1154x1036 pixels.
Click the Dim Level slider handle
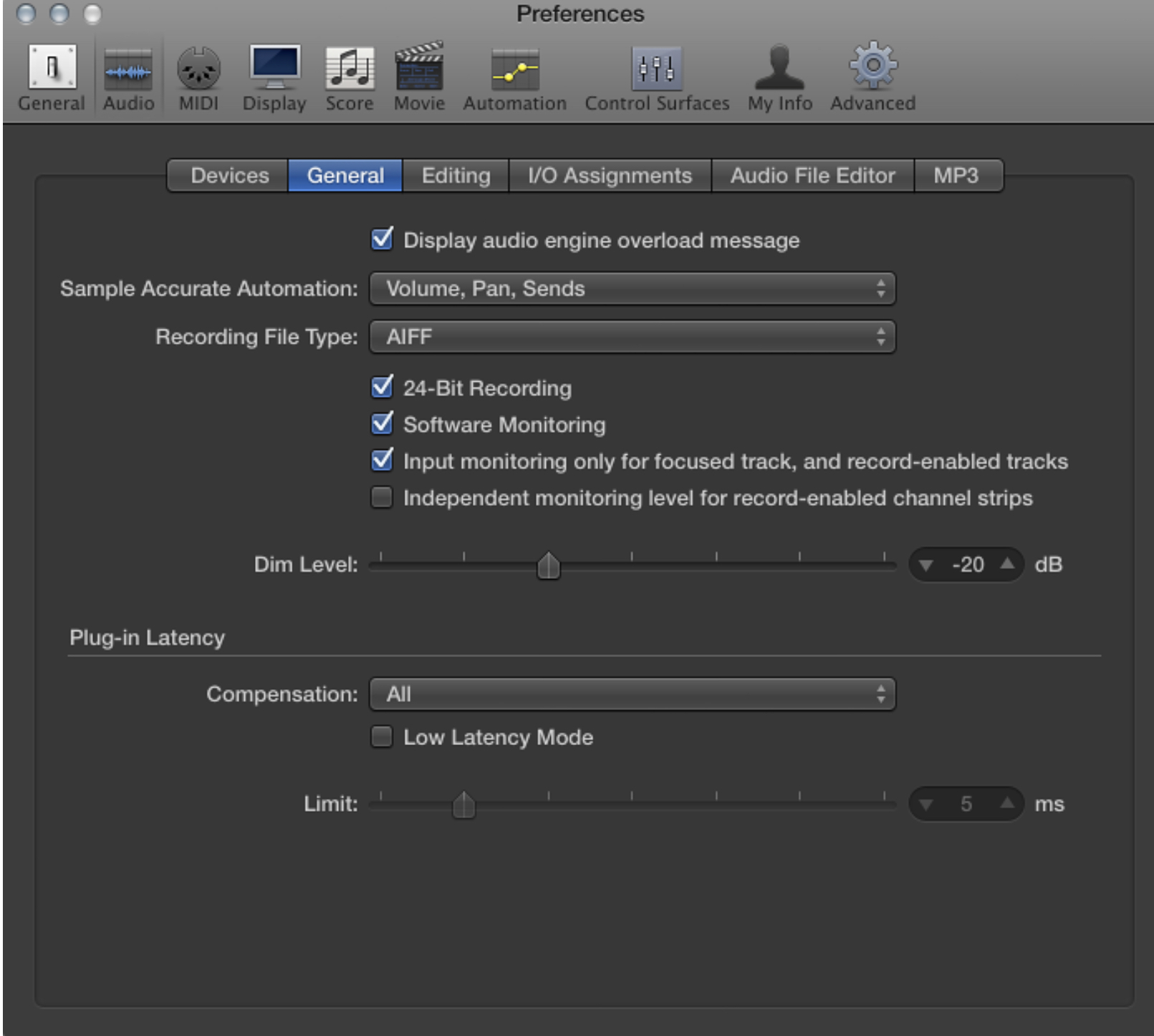click(x=548, y=565)
